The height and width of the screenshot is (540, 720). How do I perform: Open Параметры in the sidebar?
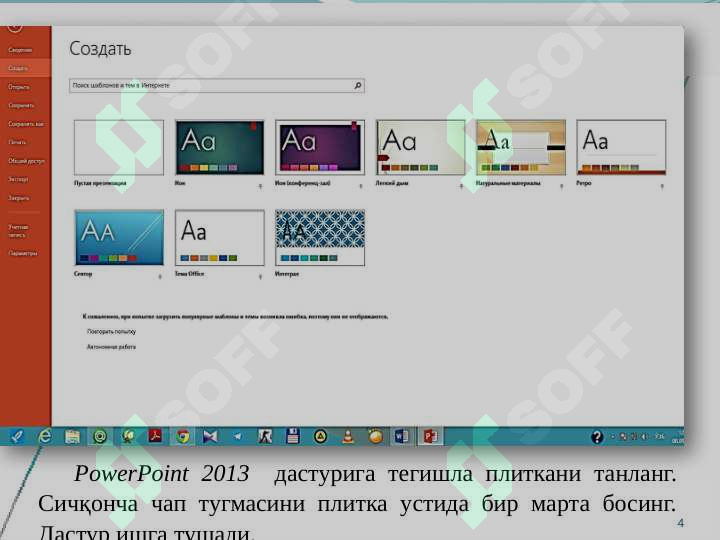click(x=22, y=253)
